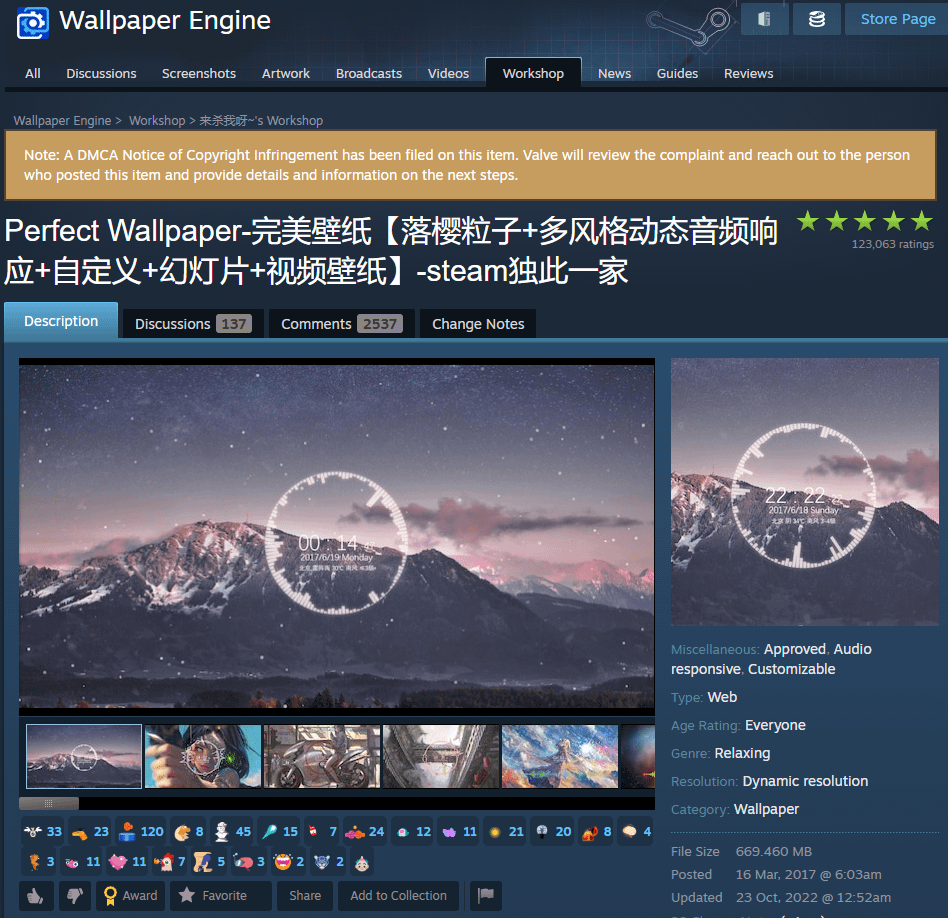Click the large square wallpaper preview image

click(x=805, y=492)
